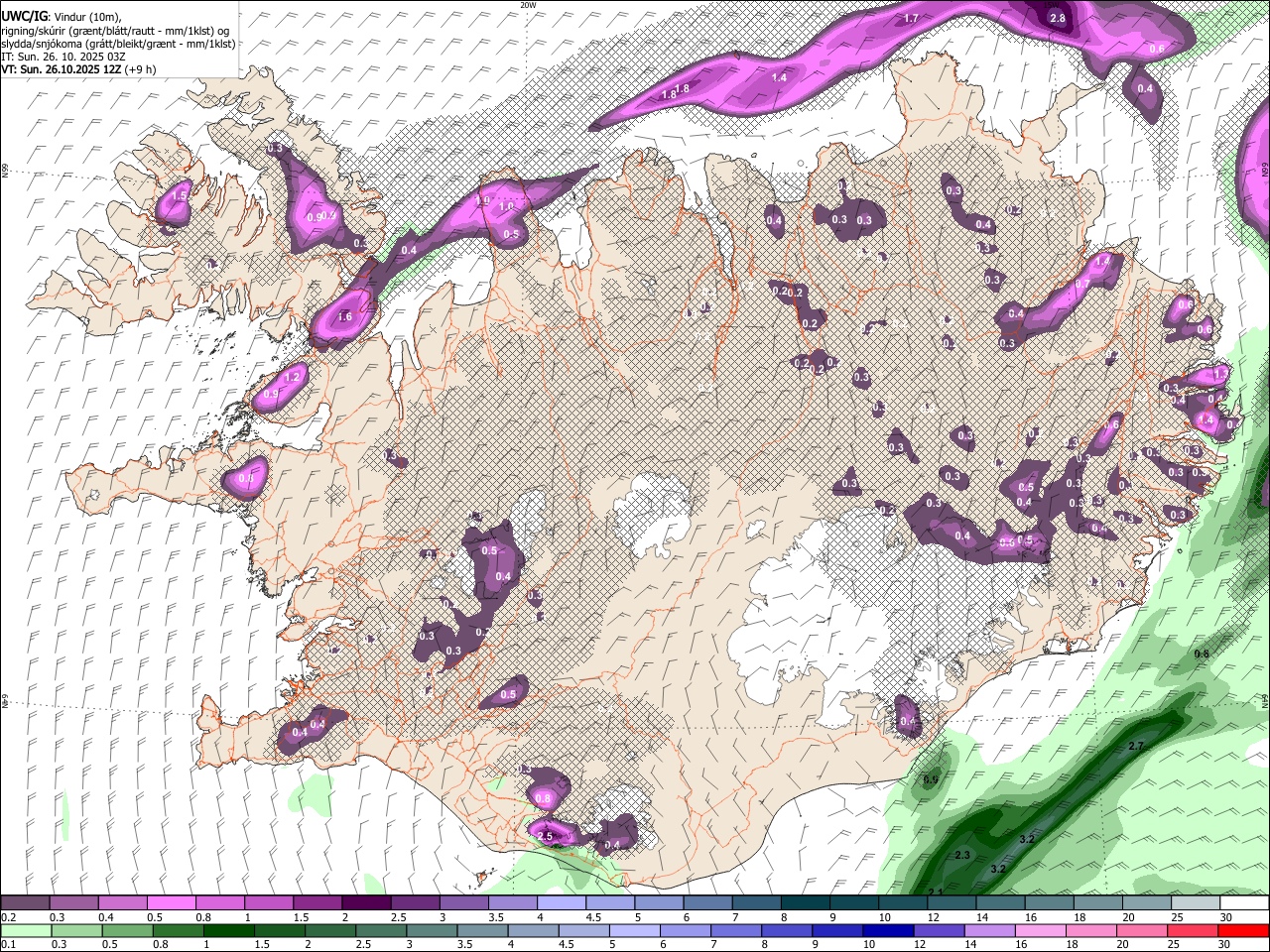Click the '30' label on the lower rain legend
The width and height of the screenshot is (1270, 952).
[x=1222, y=944]
